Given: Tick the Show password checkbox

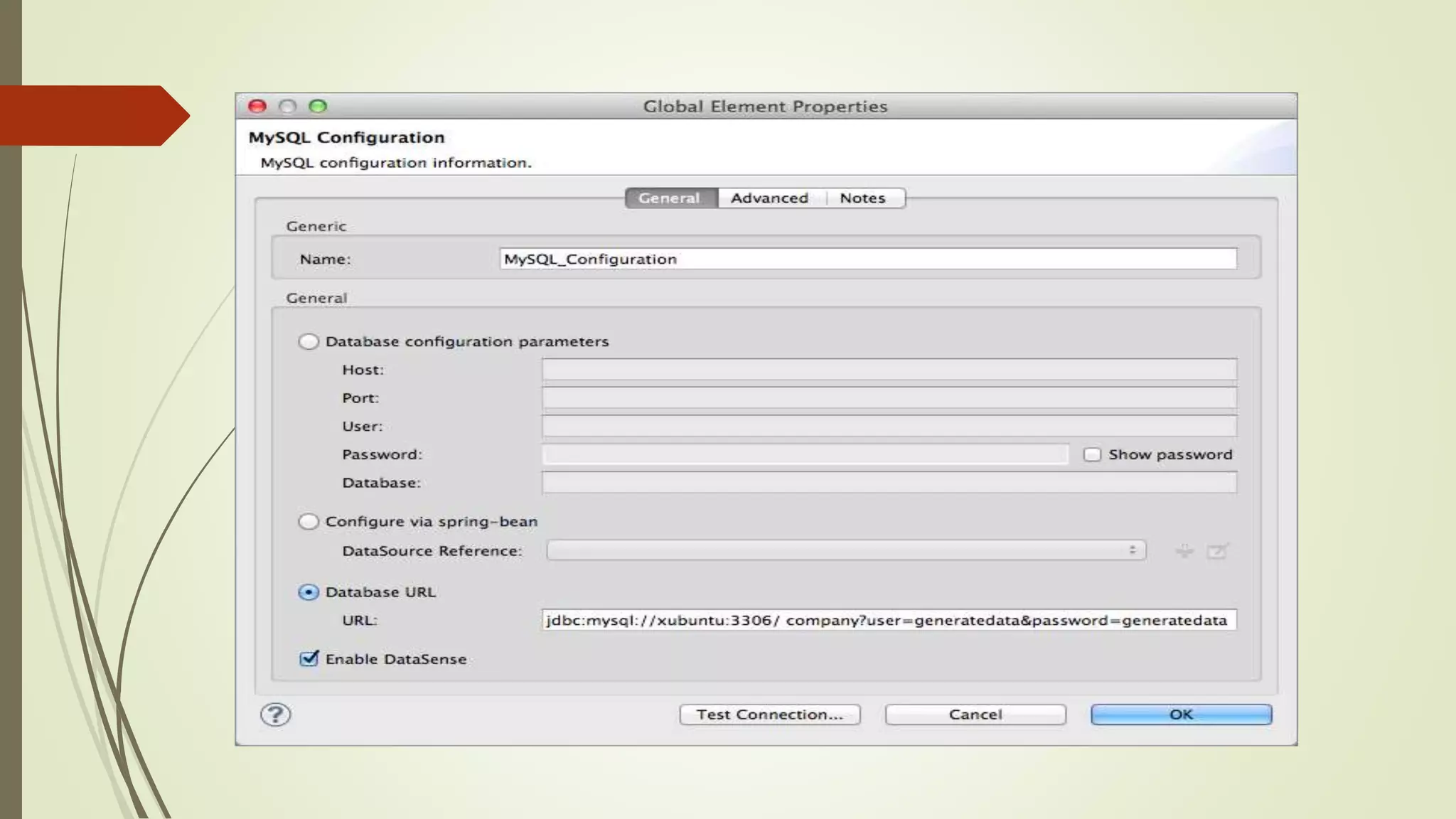Looking at the screenshot, I should [x=1092, y=455].
